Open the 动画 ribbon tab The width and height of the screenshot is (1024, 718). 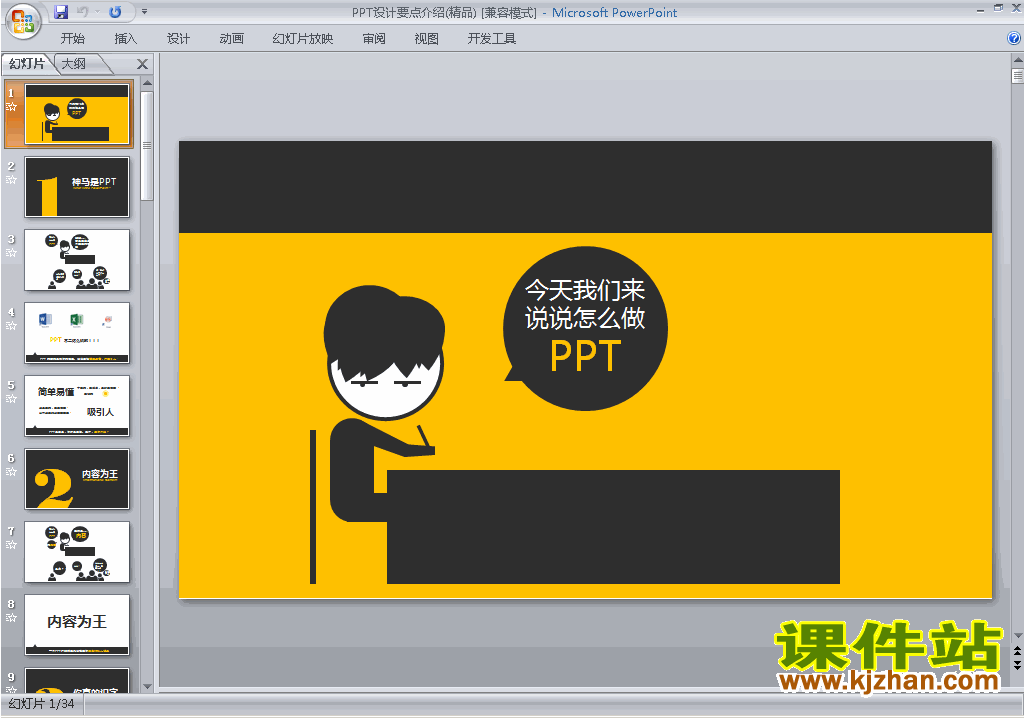[x=231, y=39]
